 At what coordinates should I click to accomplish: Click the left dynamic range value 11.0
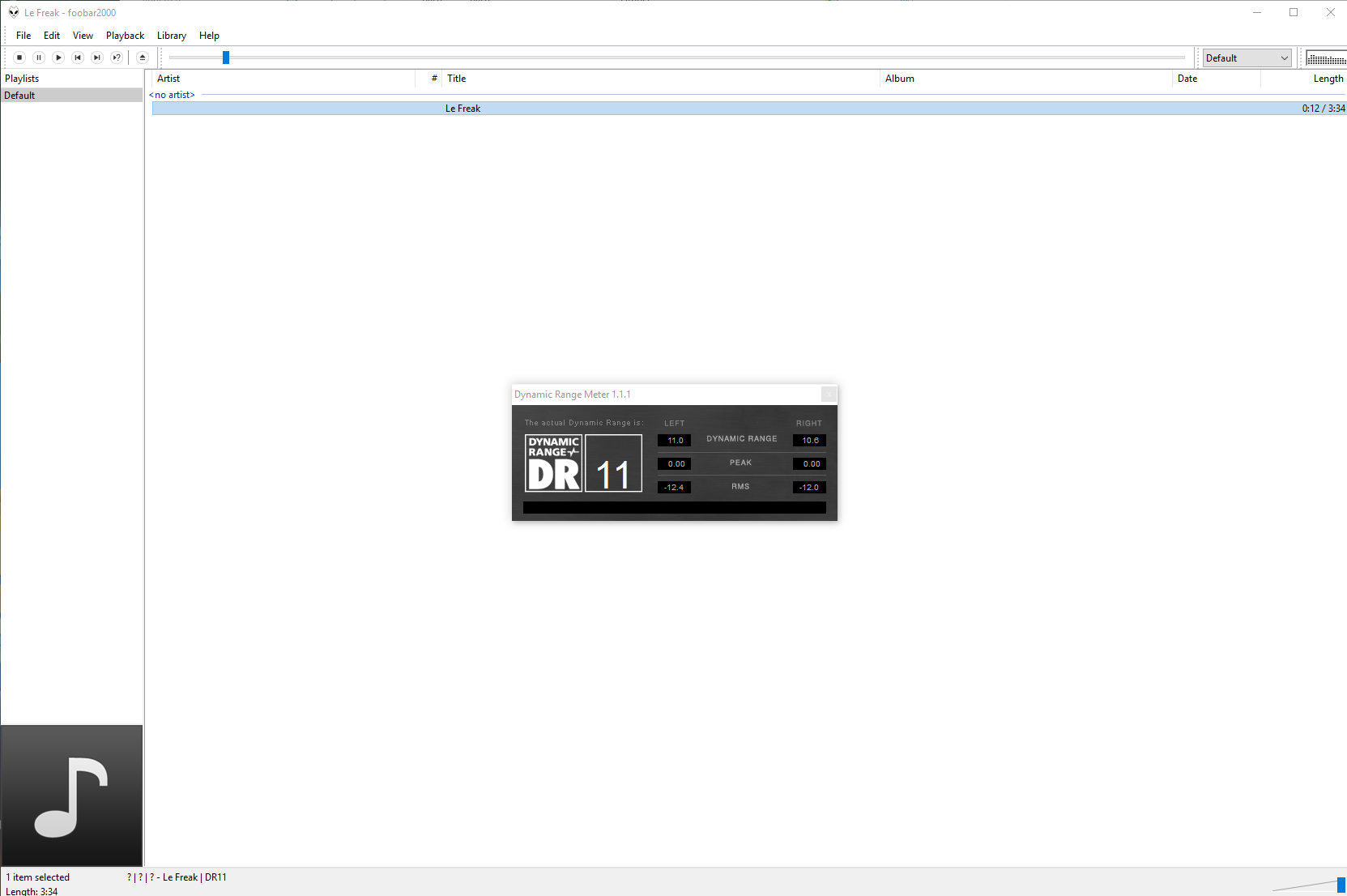pos(675,441)
